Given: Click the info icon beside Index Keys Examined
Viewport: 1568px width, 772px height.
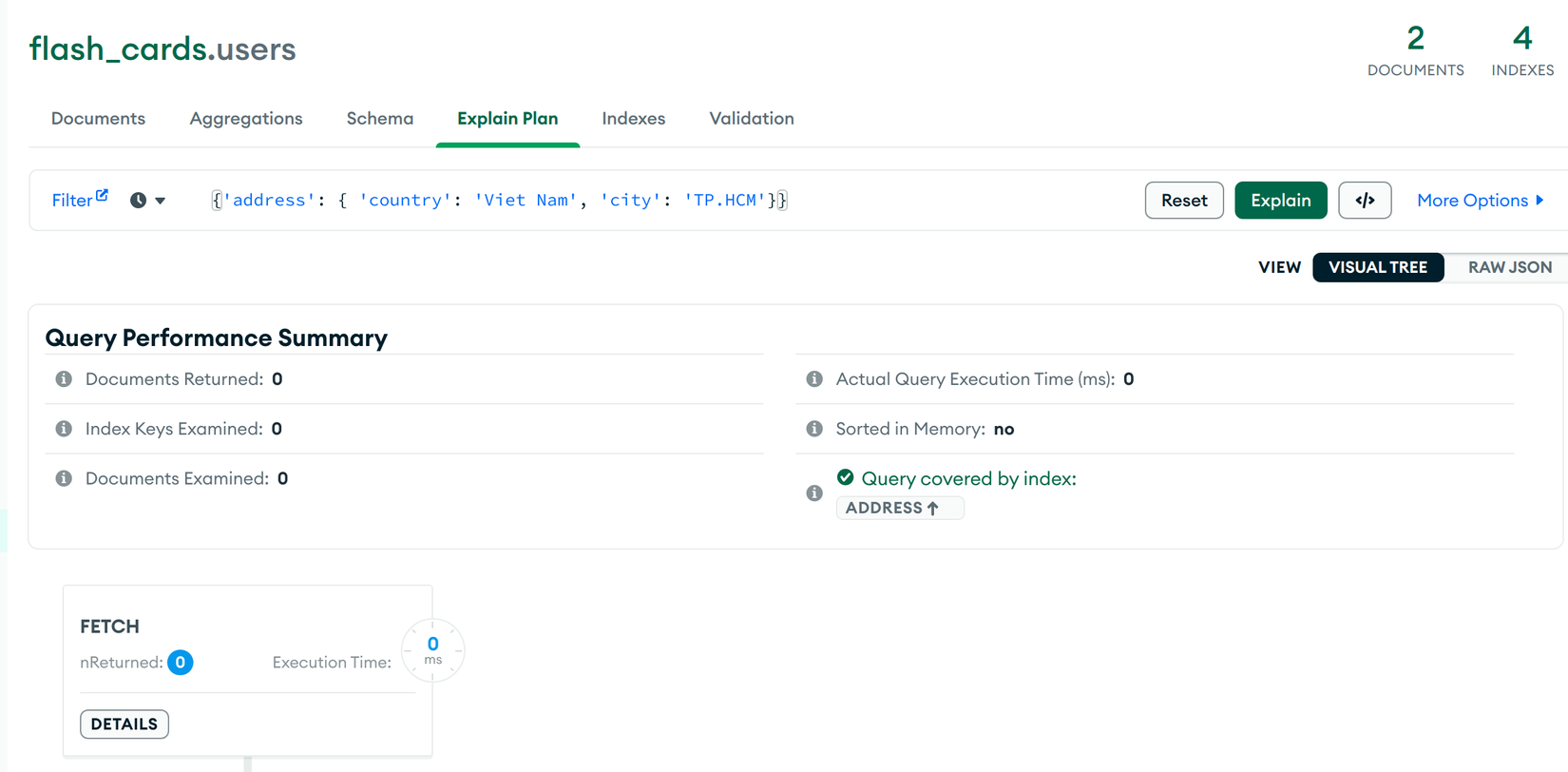Looking at the screenshot, I should click(x=64, y=429).
